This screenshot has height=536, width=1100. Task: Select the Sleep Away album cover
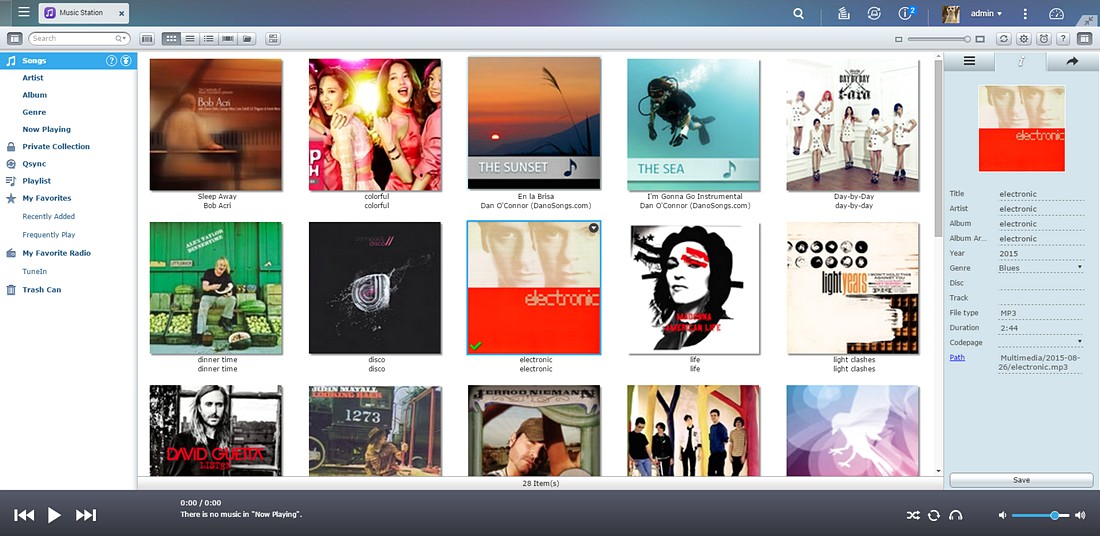click(216, 124)
